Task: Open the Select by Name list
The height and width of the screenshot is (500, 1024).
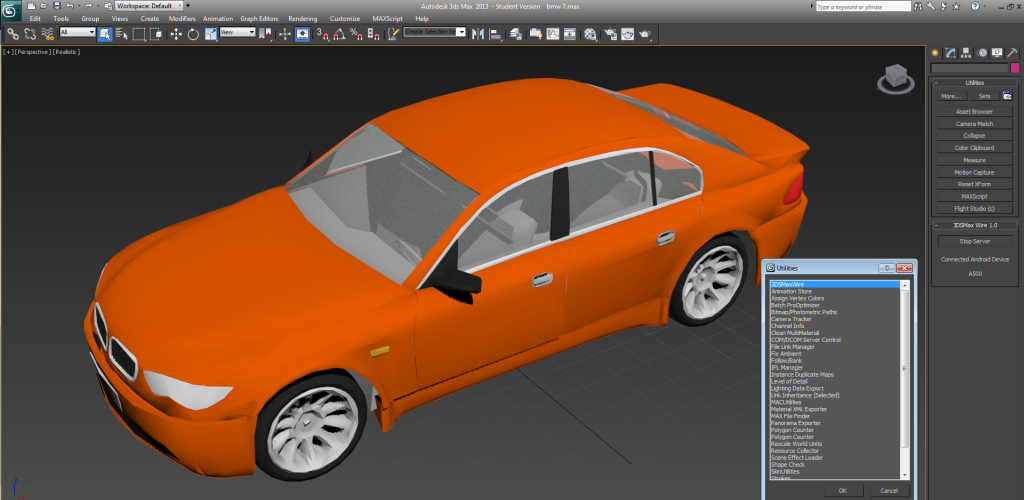Action: pos(121,33)
